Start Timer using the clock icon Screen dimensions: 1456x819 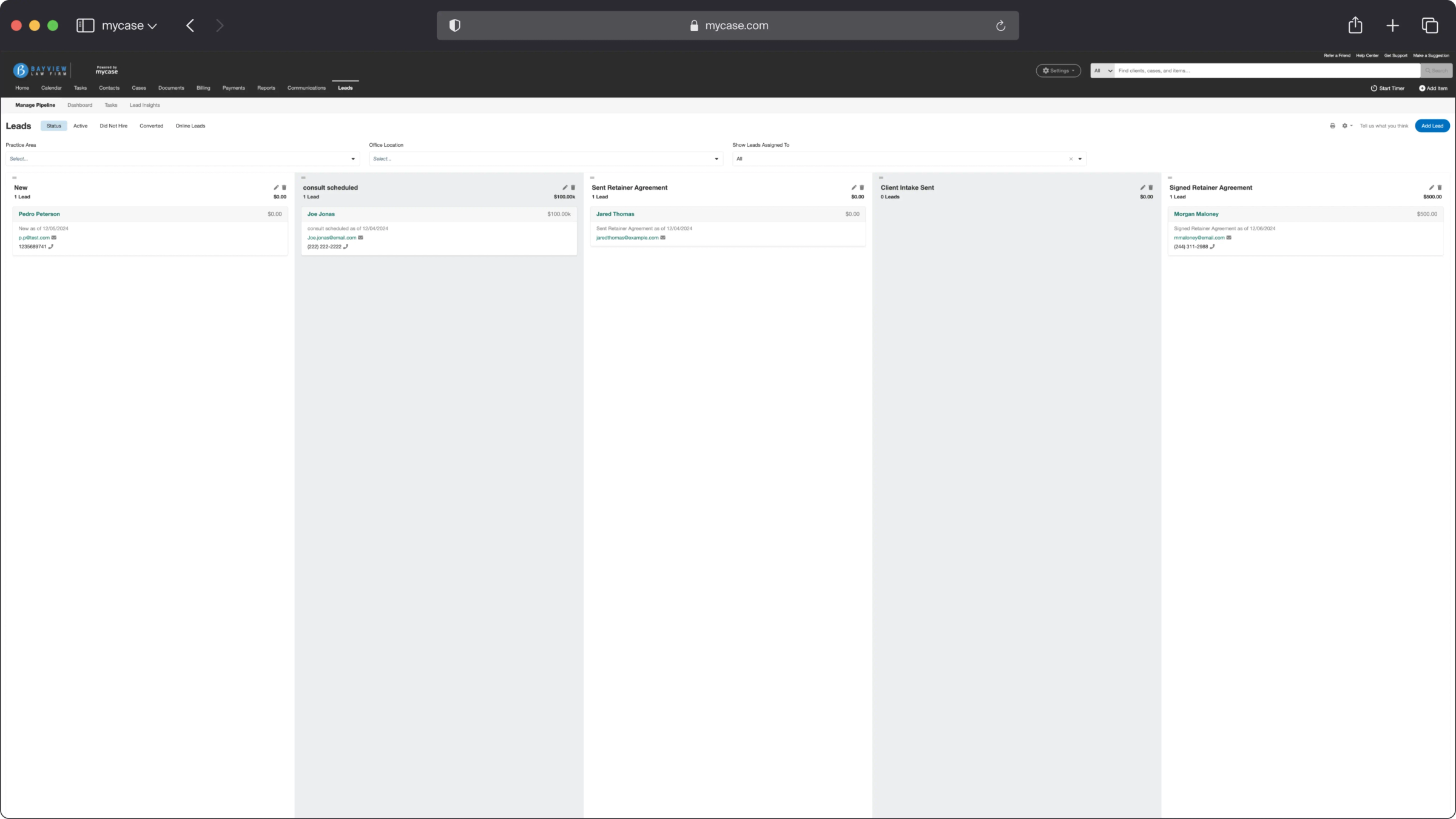(x=1373, y=88)
